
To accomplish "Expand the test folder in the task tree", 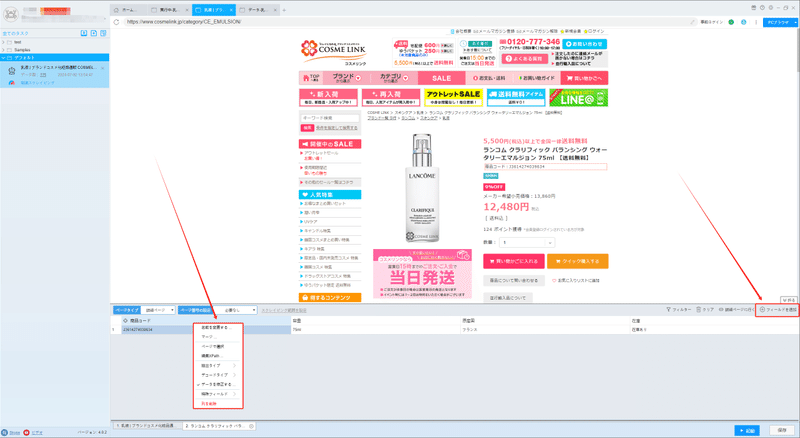I will [3, 42].
